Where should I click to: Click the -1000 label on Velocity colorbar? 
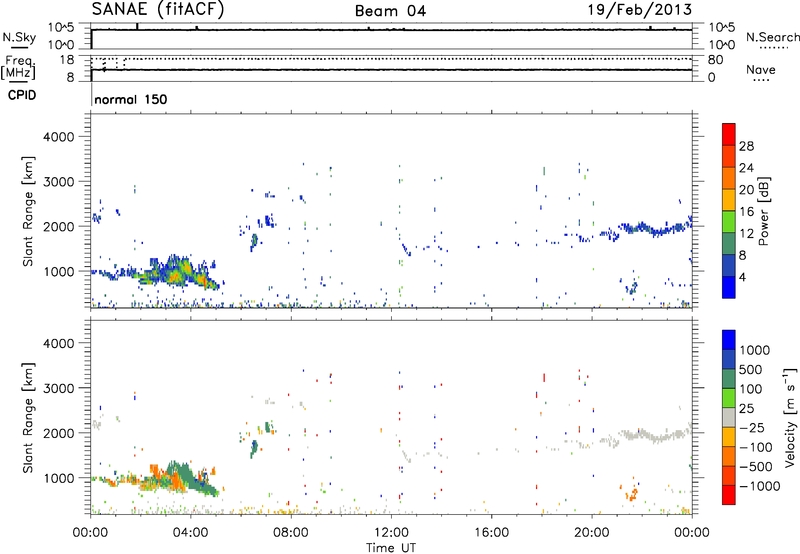tap(759, 486)
